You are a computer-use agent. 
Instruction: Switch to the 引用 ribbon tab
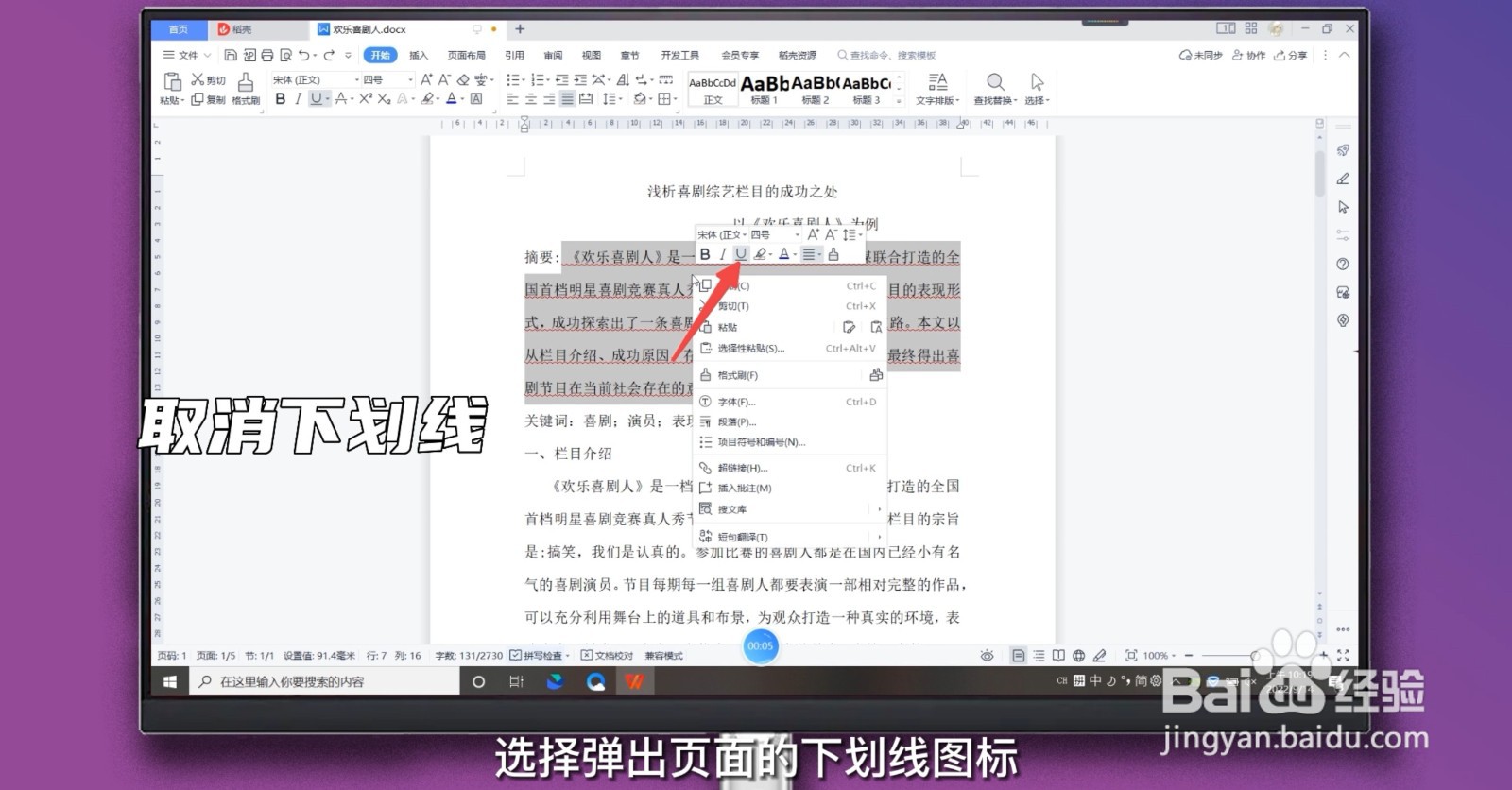pos(514,55)
